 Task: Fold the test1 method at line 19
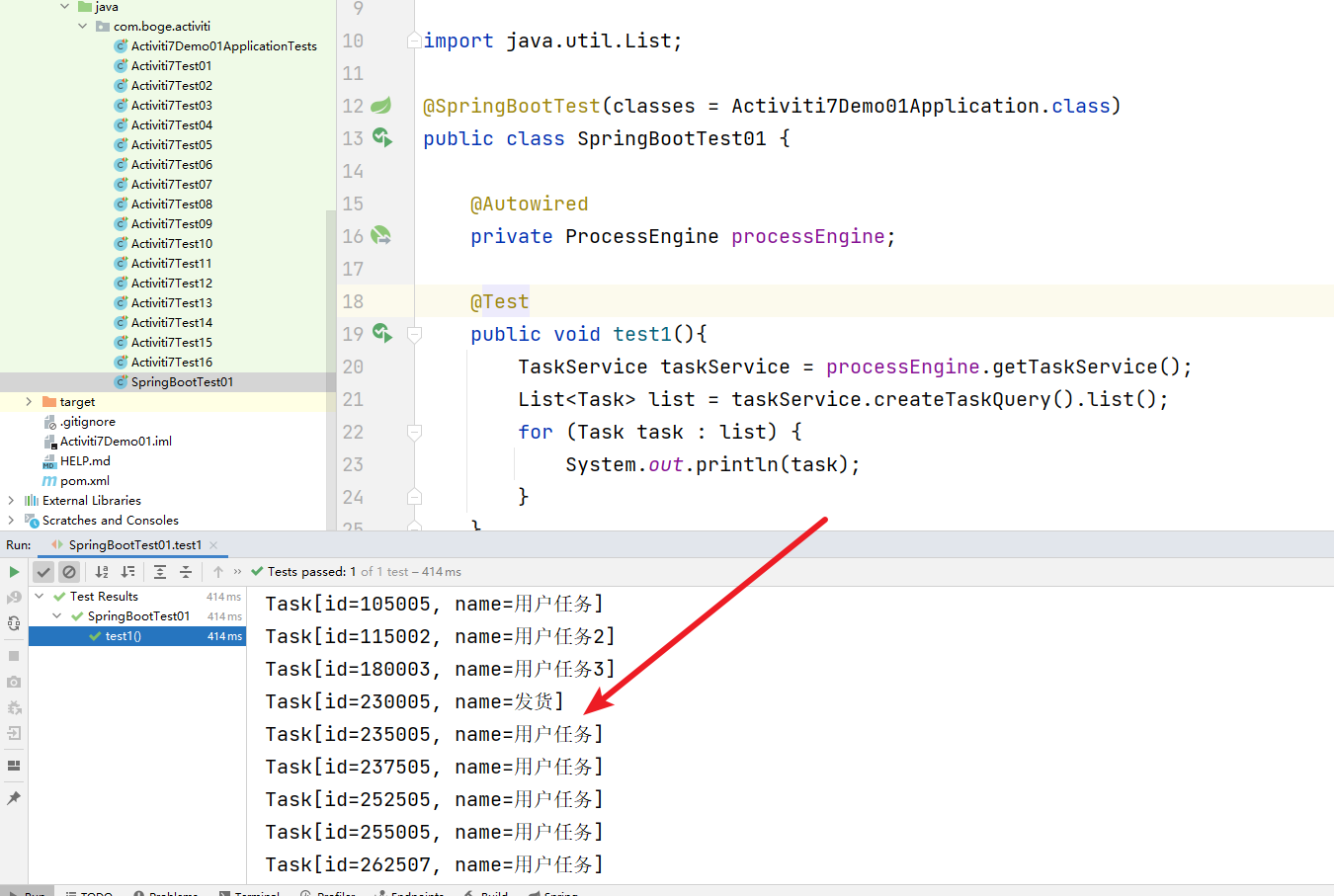pyautogui.click(x=415, y=334)
